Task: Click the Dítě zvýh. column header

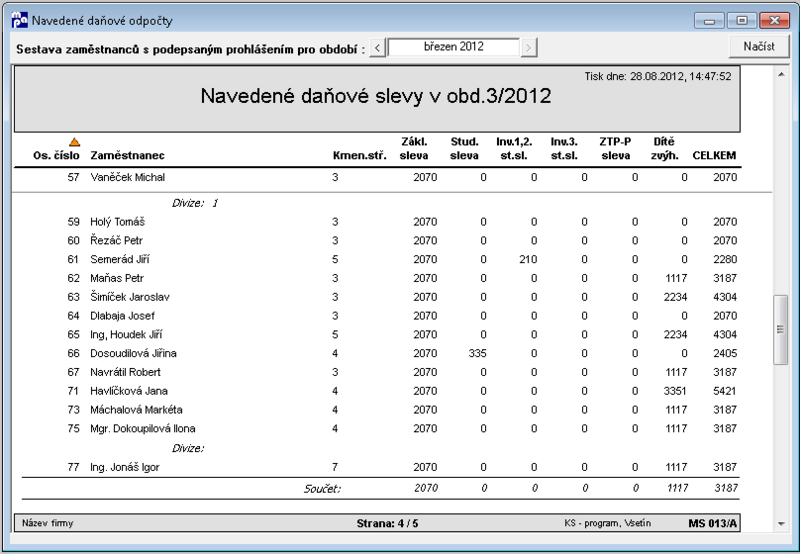Action: pyautogui.click(x=664, y=148)
